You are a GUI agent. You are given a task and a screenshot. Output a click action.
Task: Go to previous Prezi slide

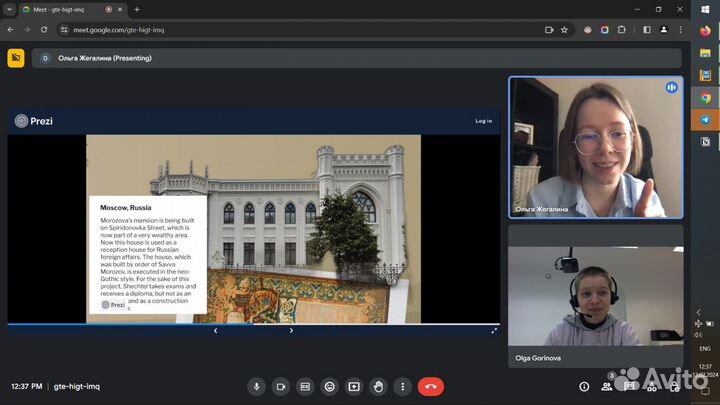[x=215, y=331]
